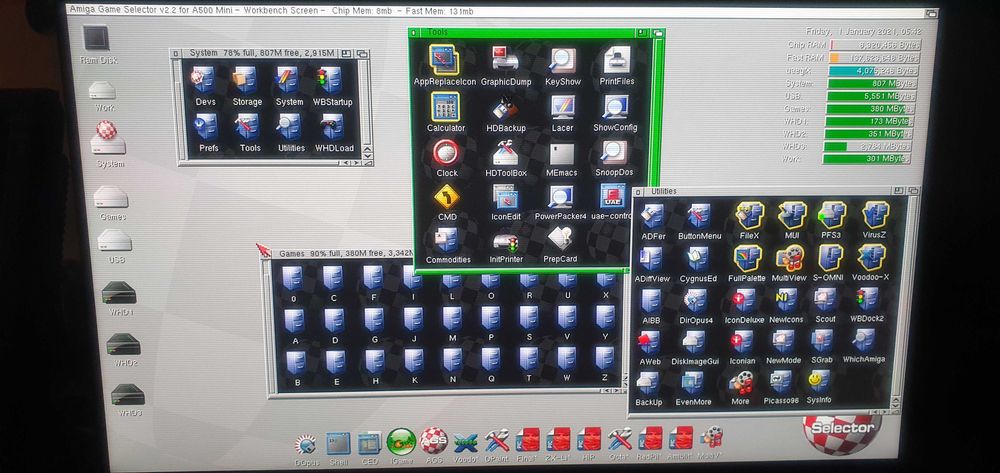Open ButtonMenu in Utilities window
Viewport: 1000px width, 473px height.
(700, 217)
